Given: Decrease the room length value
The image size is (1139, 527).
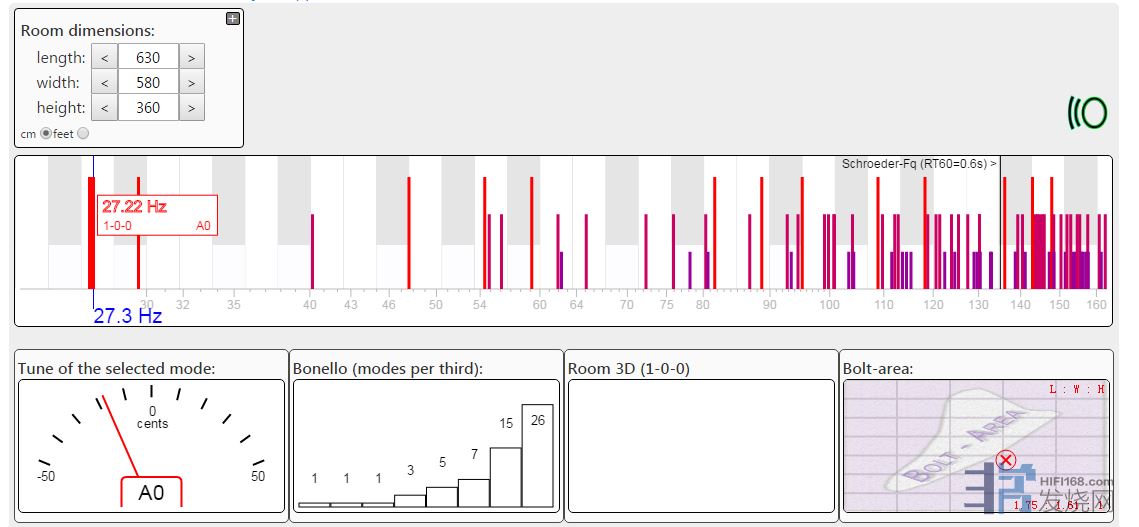Looking at the screenshot, I should tap(104, 58).
